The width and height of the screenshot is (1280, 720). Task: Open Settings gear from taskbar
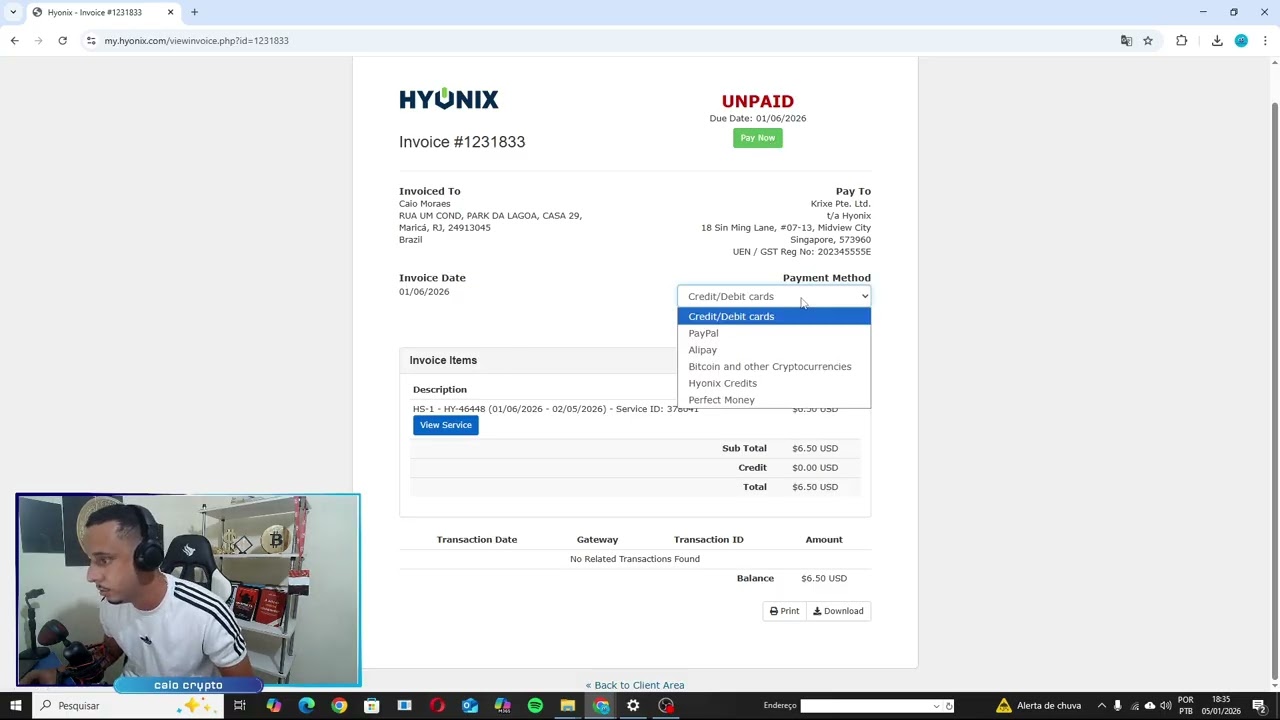[x=633, y=706]
